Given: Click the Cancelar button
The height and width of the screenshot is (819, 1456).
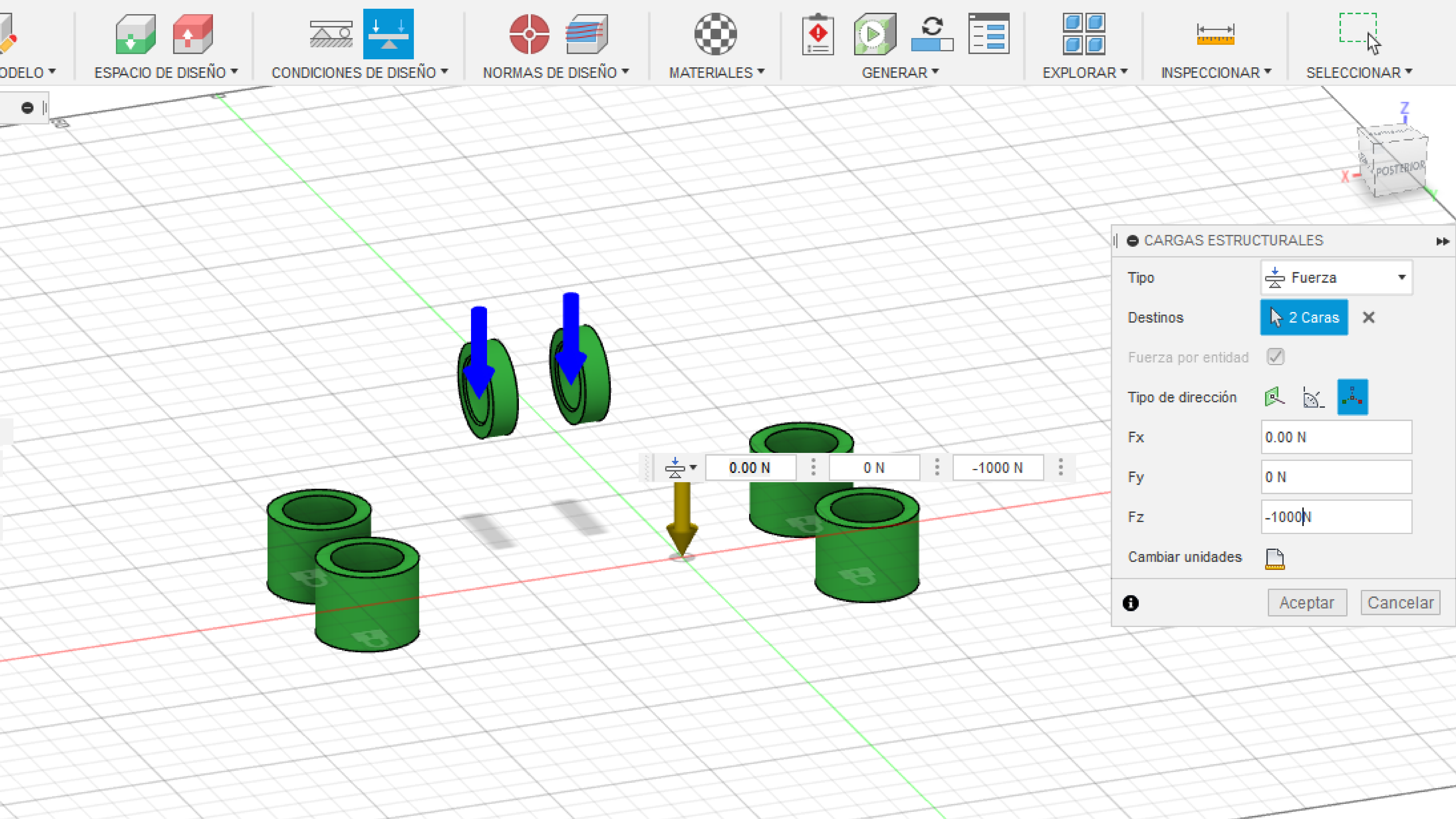Looking at the screenshot, I should click(x=1400, y=602).
